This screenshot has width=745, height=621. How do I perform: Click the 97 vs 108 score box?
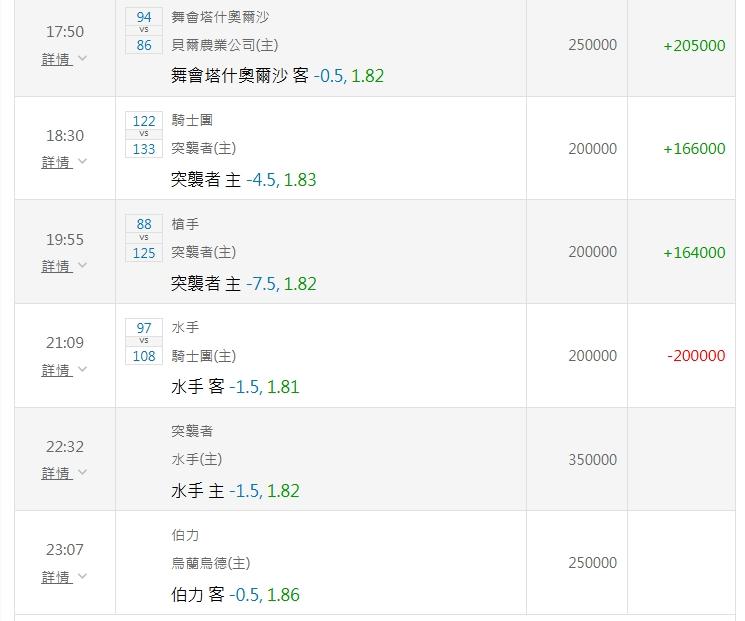(144, 342)
